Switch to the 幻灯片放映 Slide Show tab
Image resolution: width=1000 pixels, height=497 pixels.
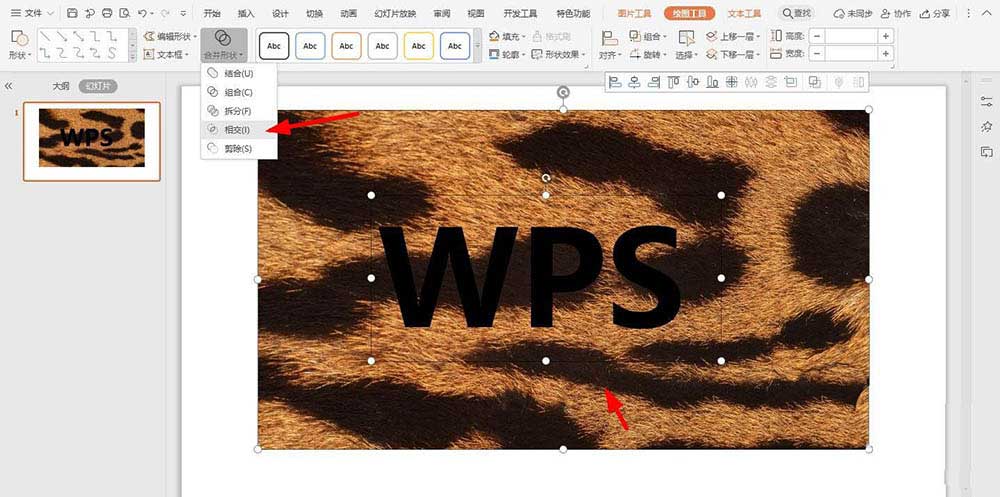click(x=395, y=13)
